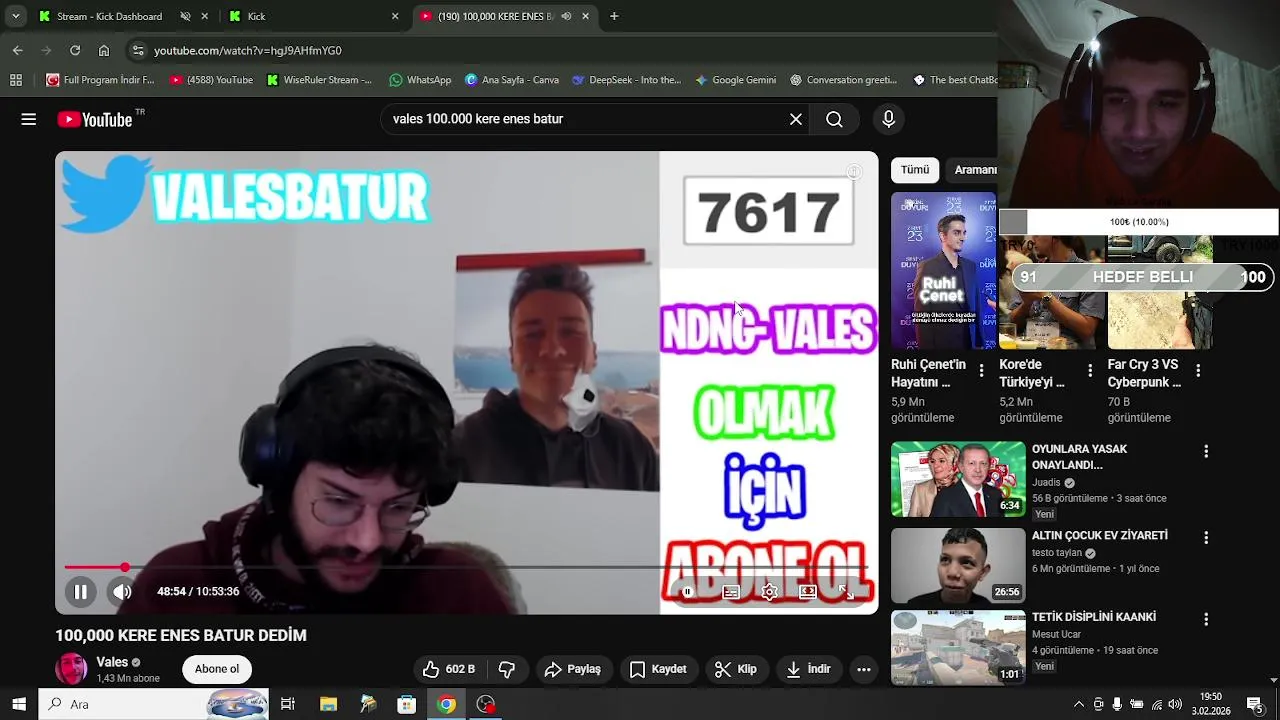Open options for TETİK DİSİPLİNİ KAANKİ
This screenshot has width=1280, height=720.
(x=1206, y=619)
